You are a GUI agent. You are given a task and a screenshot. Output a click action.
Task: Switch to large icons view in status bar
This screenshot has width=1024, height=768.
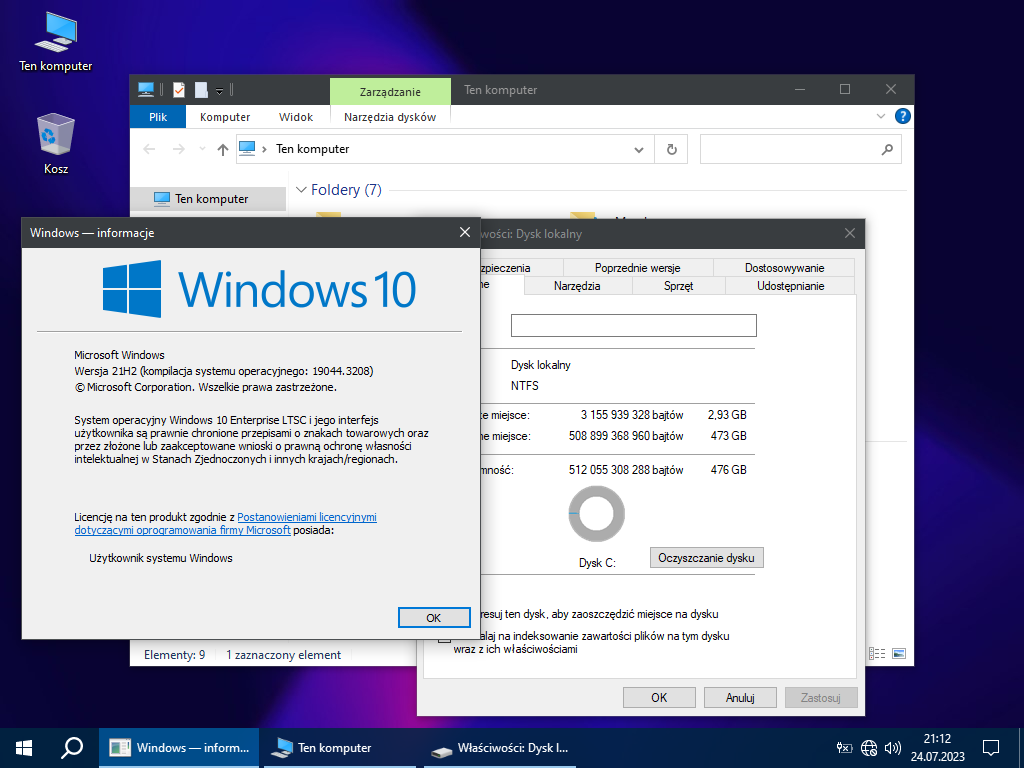[x=898, y=654]
